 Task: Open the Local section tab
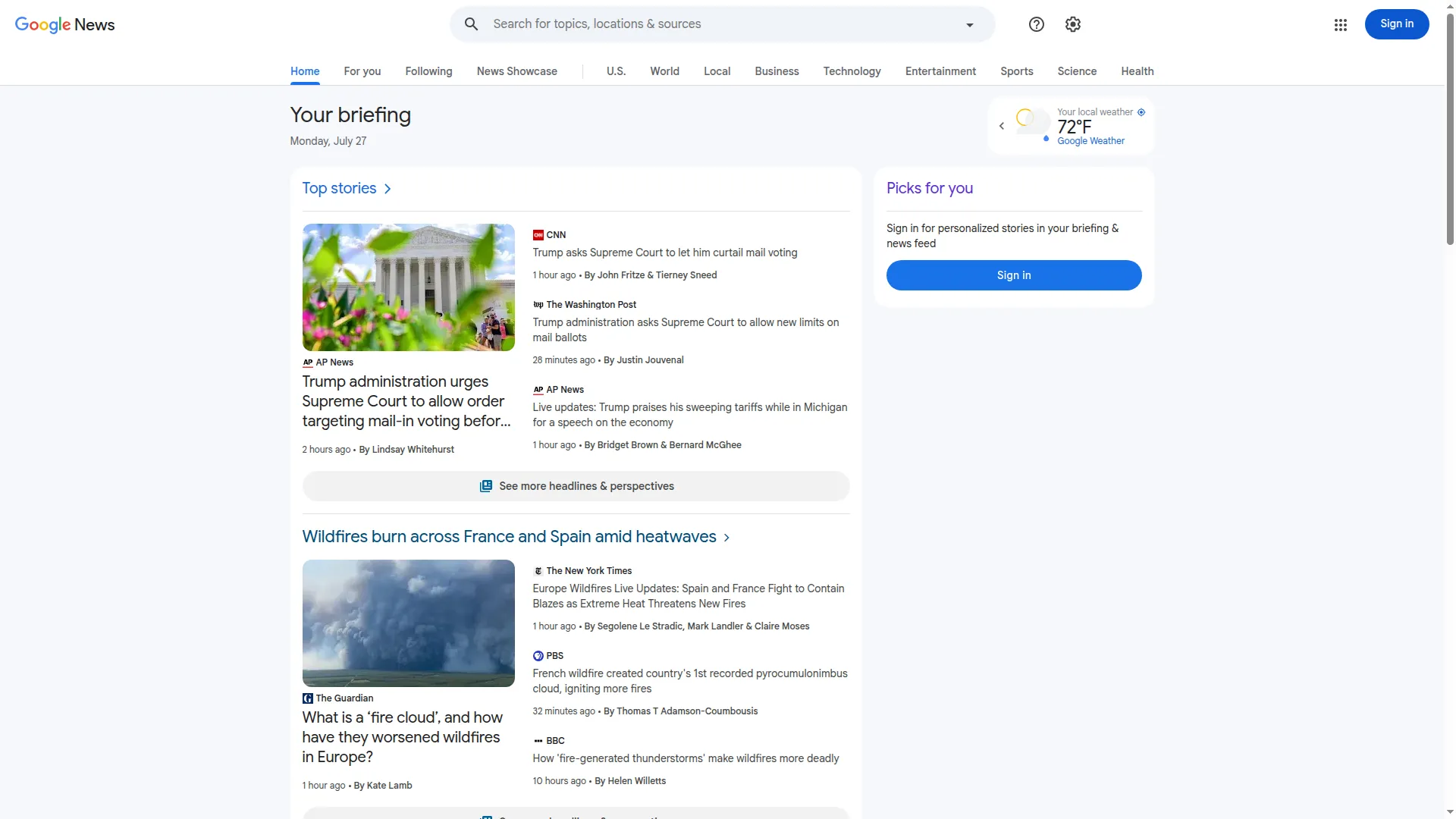coord(717,71)
